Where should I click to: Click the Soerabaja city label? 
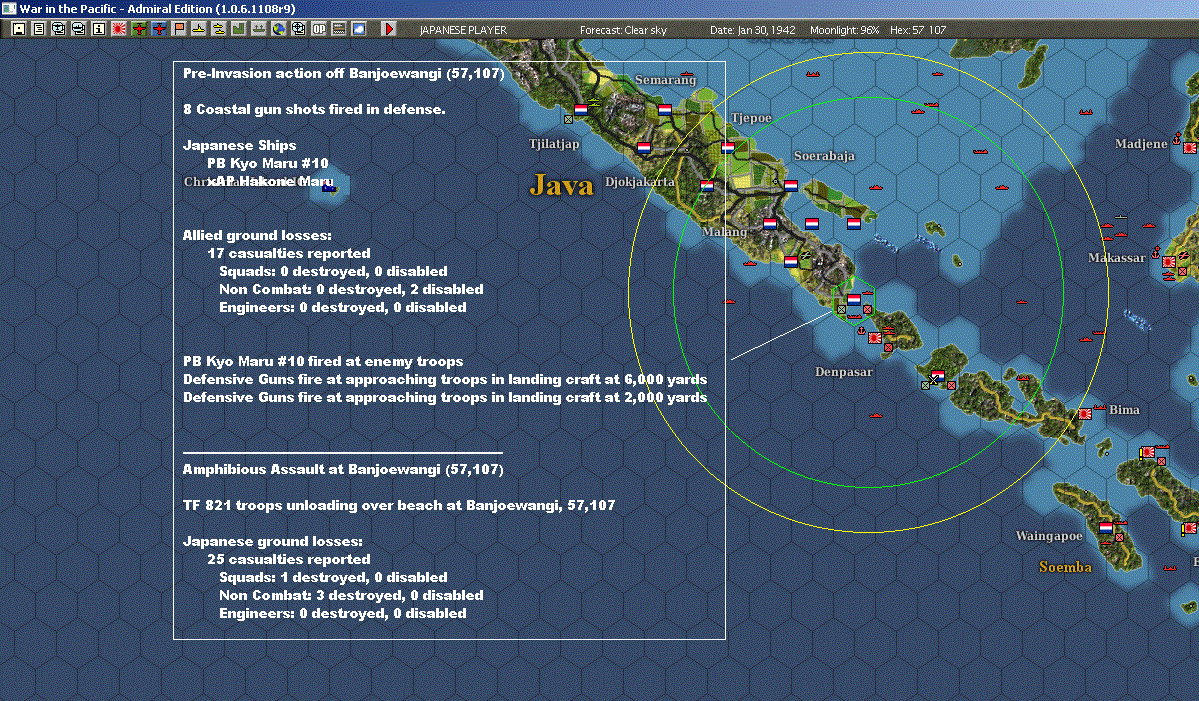point(824,156)
